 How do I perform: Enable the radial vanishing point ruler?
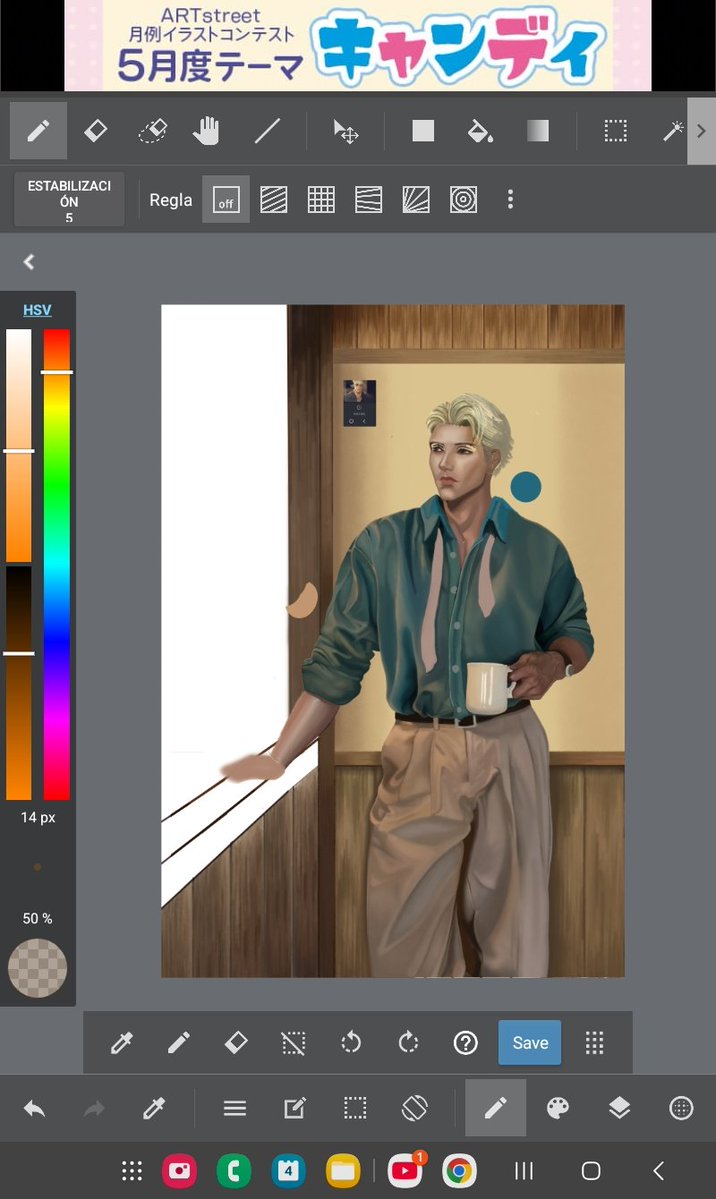416,200
